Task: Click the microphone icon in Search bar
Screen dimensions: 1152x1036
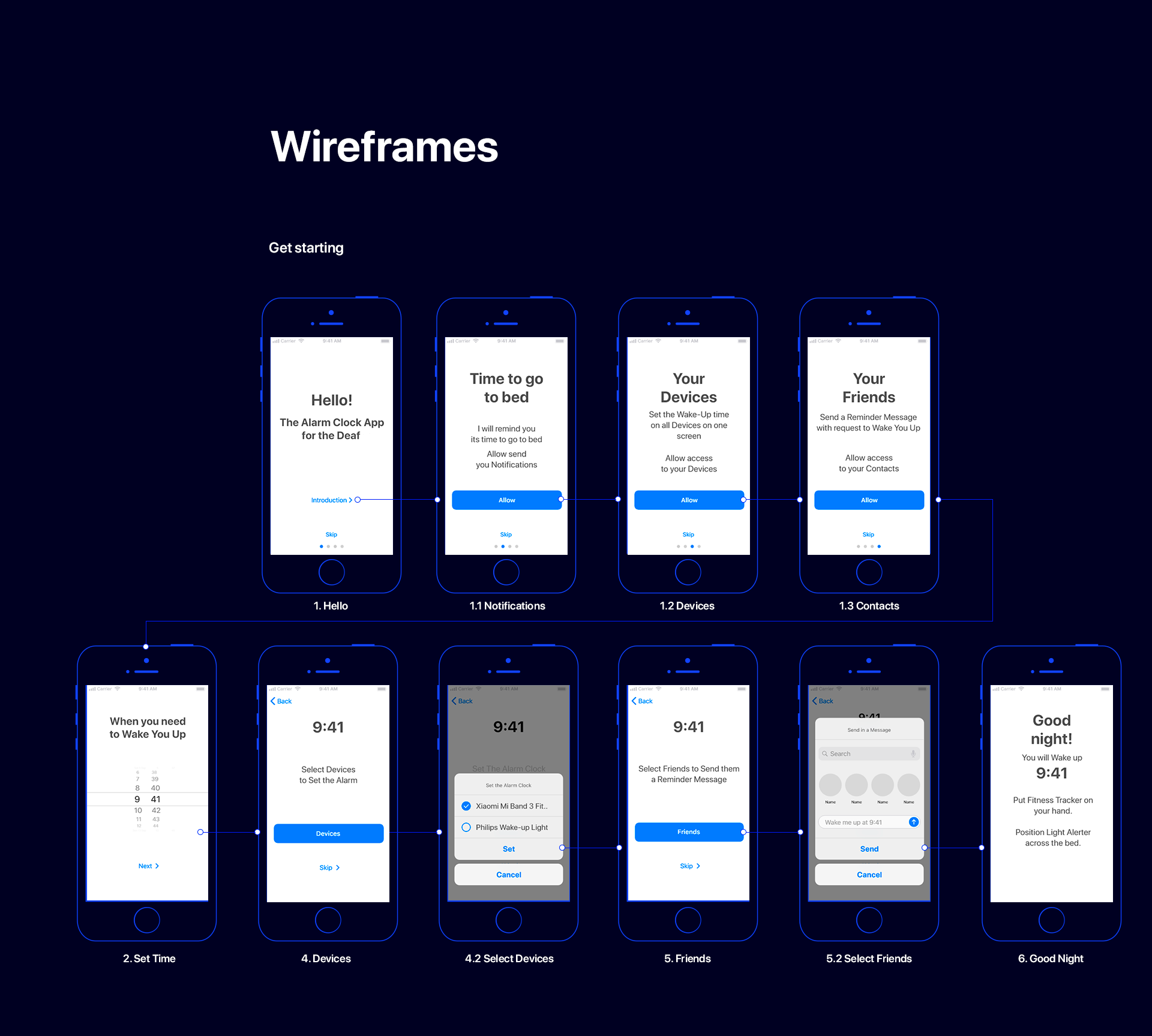Action: coord(913,753)
